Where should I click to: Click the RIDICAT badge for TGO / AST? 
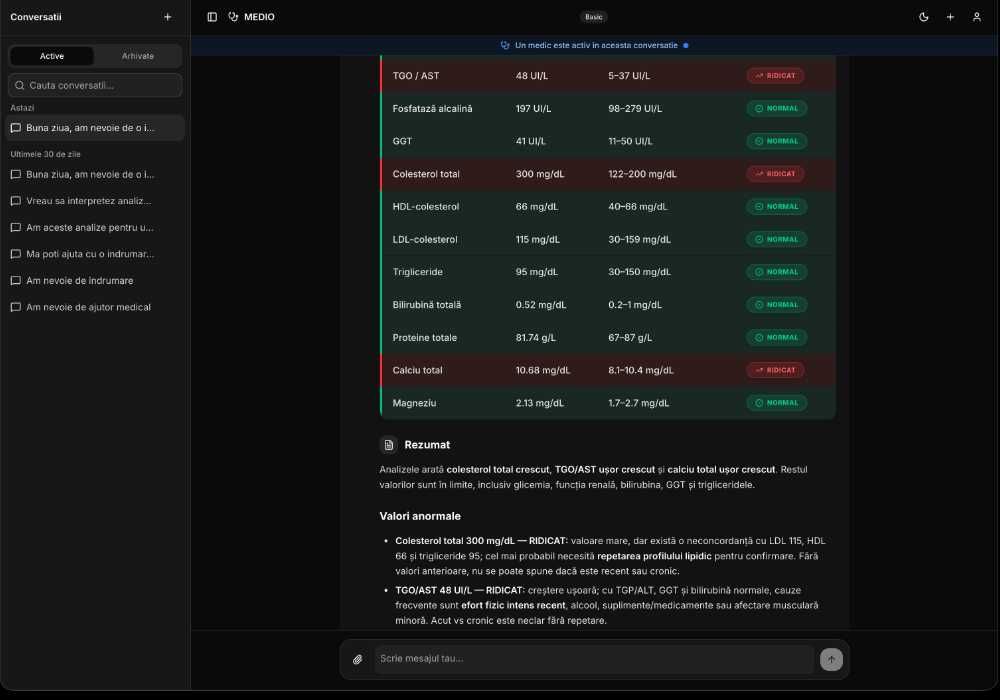(776, 76)
